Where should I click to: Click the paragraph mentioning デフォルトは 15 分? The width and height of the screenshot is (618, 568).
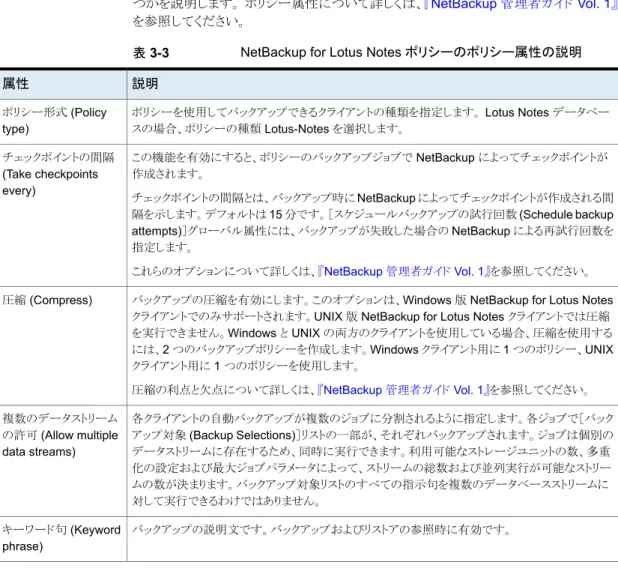point(372,222)
